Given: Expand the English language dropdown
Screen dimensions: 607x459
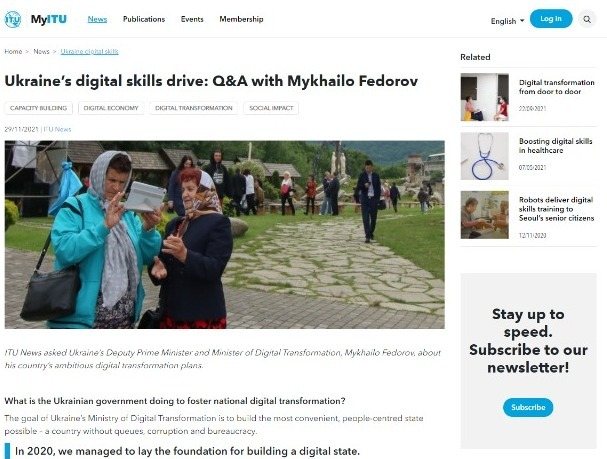Looking at the screenshot, I should pos(507,21).
